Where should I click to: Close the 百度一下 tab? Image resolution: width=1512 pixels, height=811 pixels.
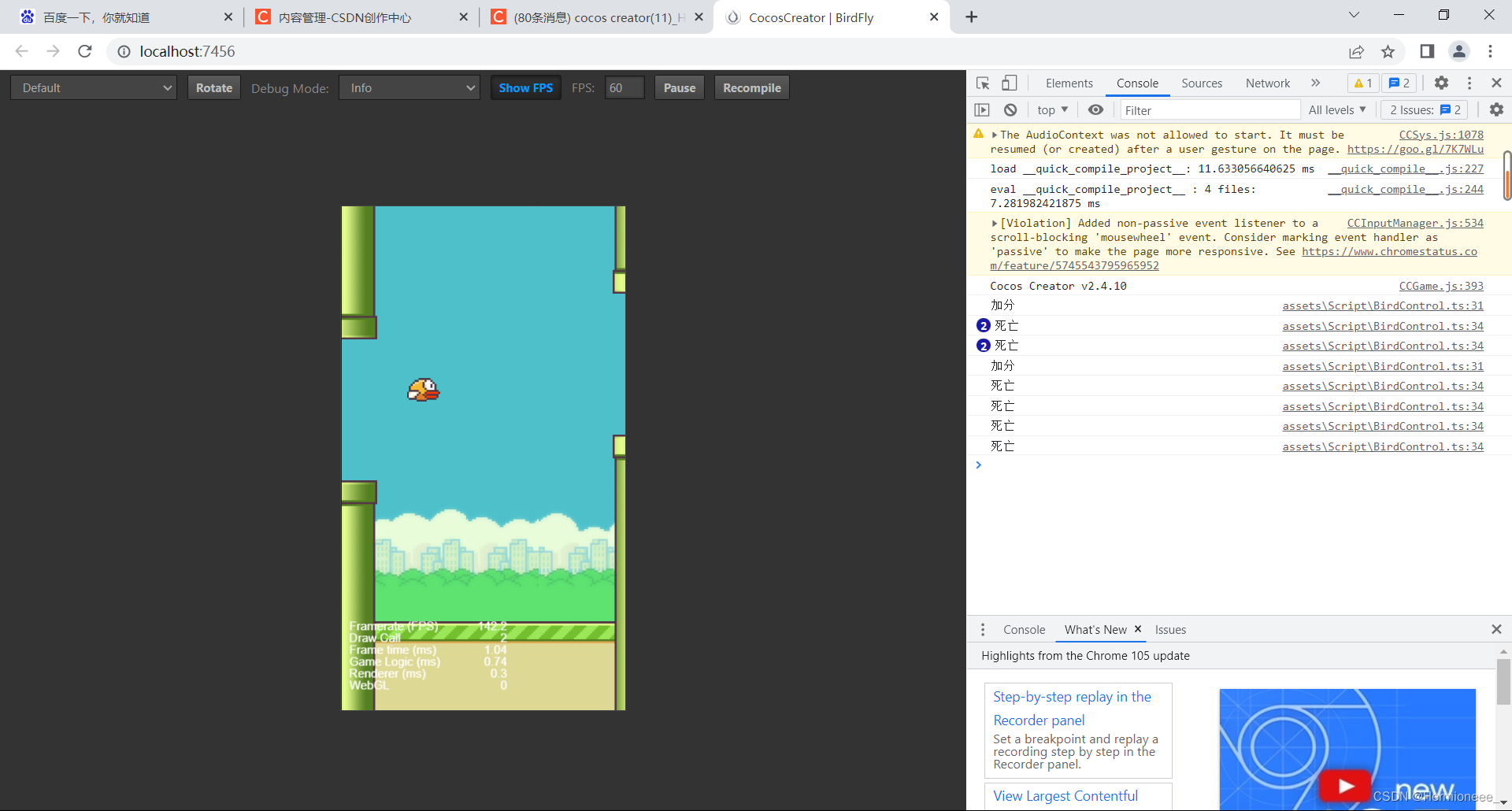click(228, 17)
